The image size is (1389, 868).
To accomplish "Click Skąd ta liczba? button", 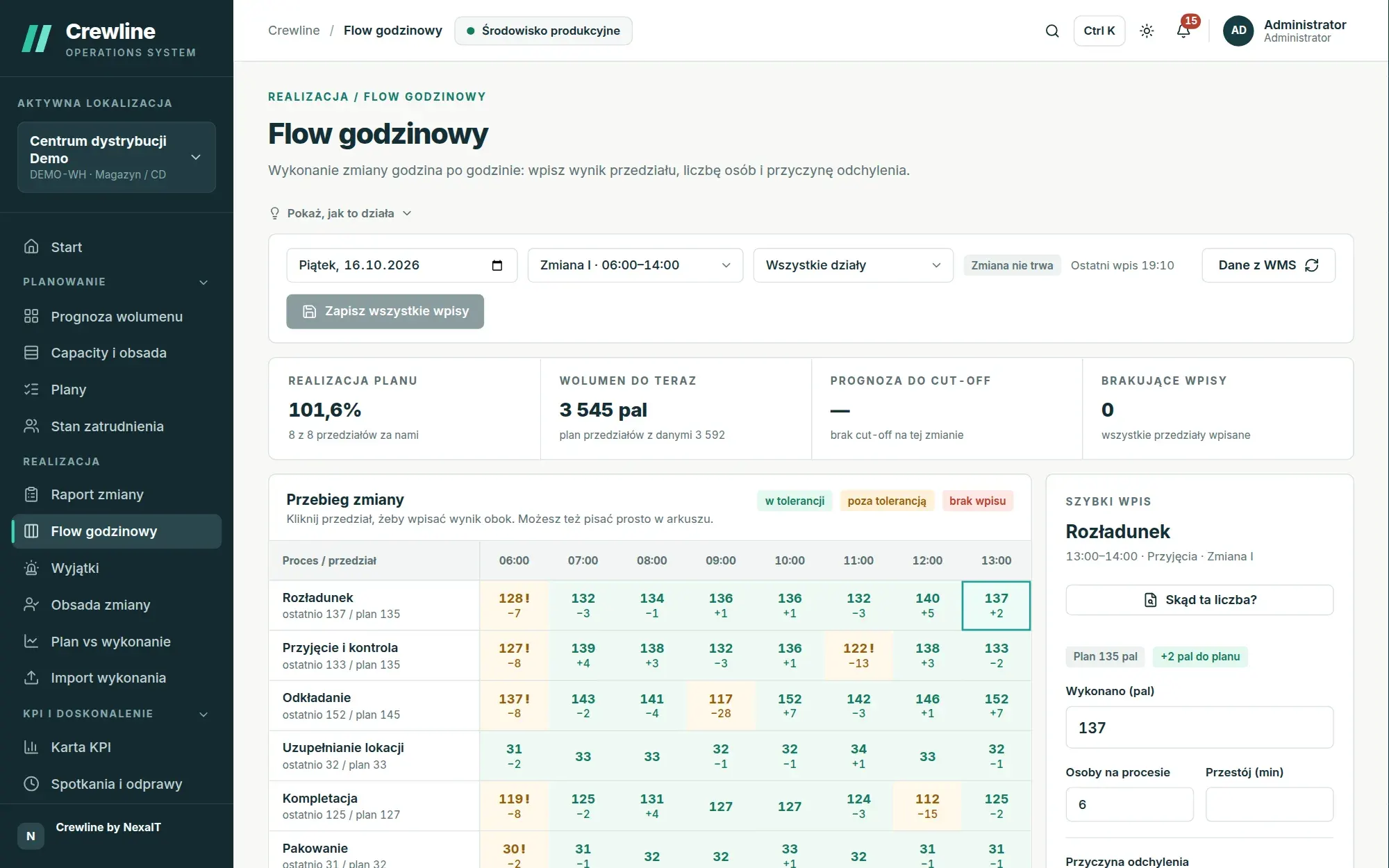I will click(1199, 600).
